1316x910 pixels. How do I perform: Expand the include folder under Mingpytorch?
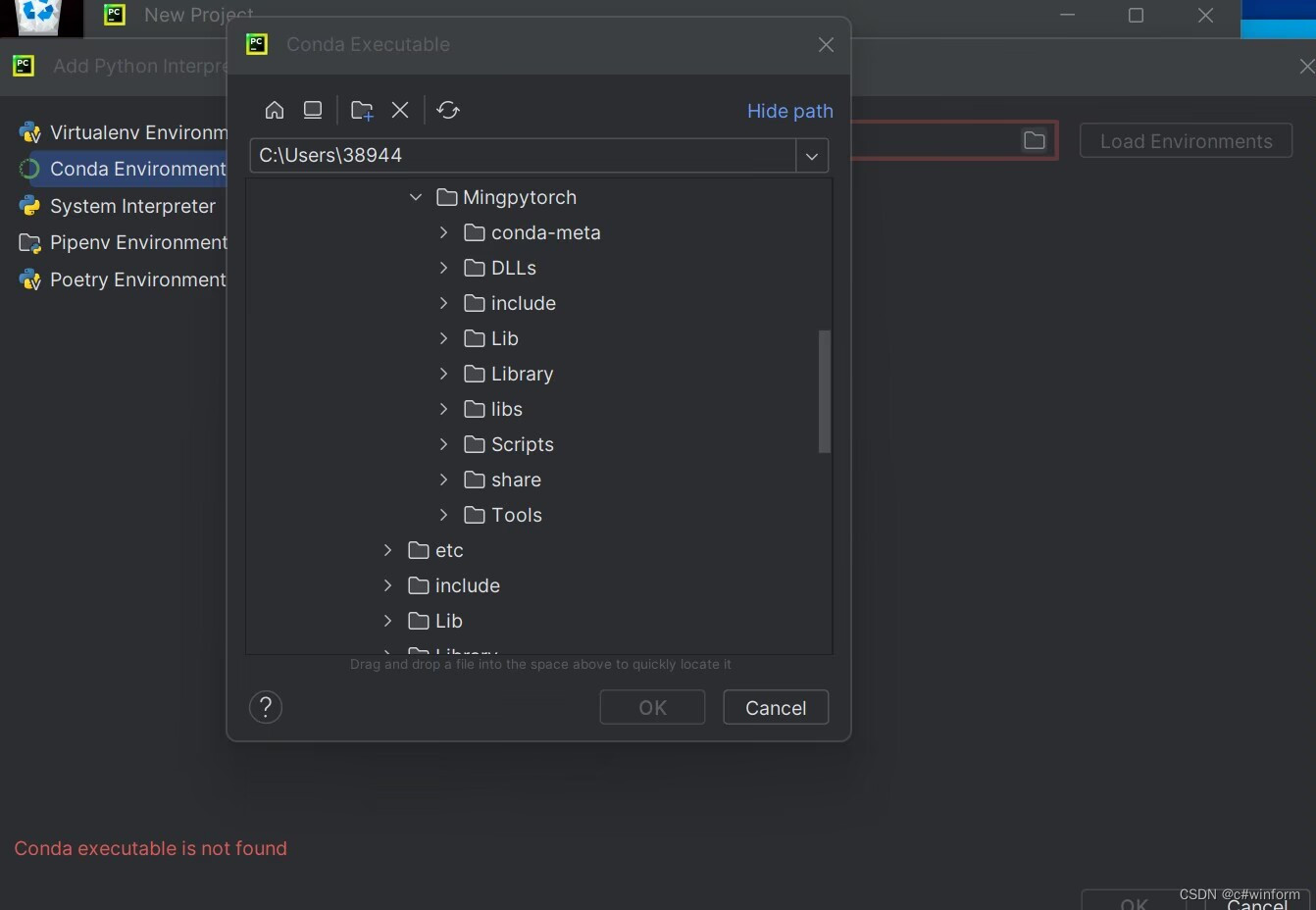tap(443, 303)
